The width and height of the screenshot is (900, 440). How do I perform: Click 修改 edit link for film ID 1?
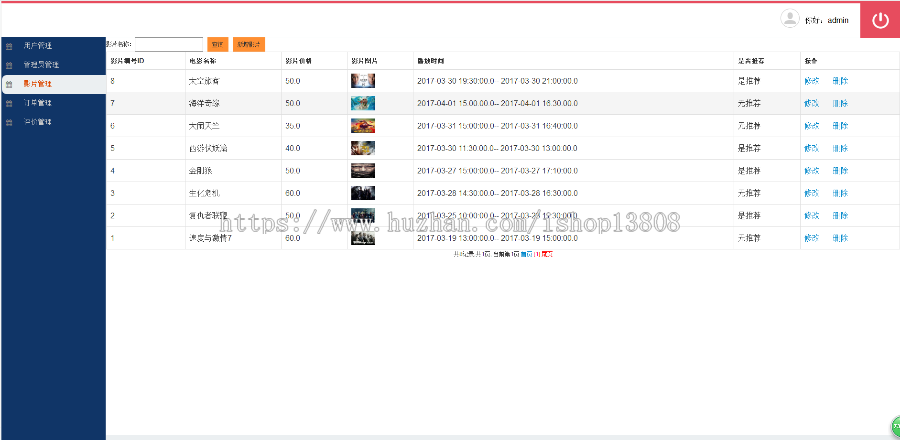click(x=812, y=237)
